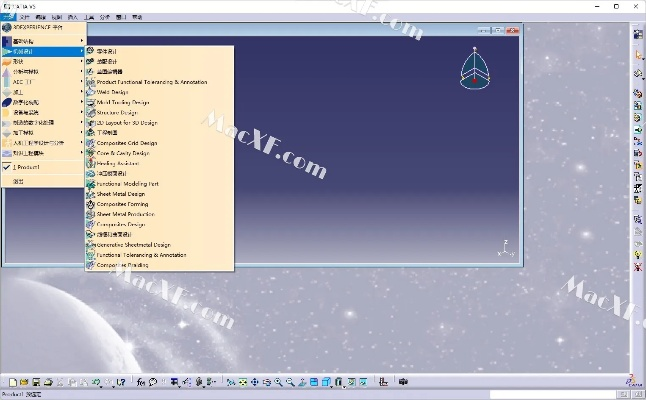Open Core & Cavity Design workbench

tap(126, 153)
